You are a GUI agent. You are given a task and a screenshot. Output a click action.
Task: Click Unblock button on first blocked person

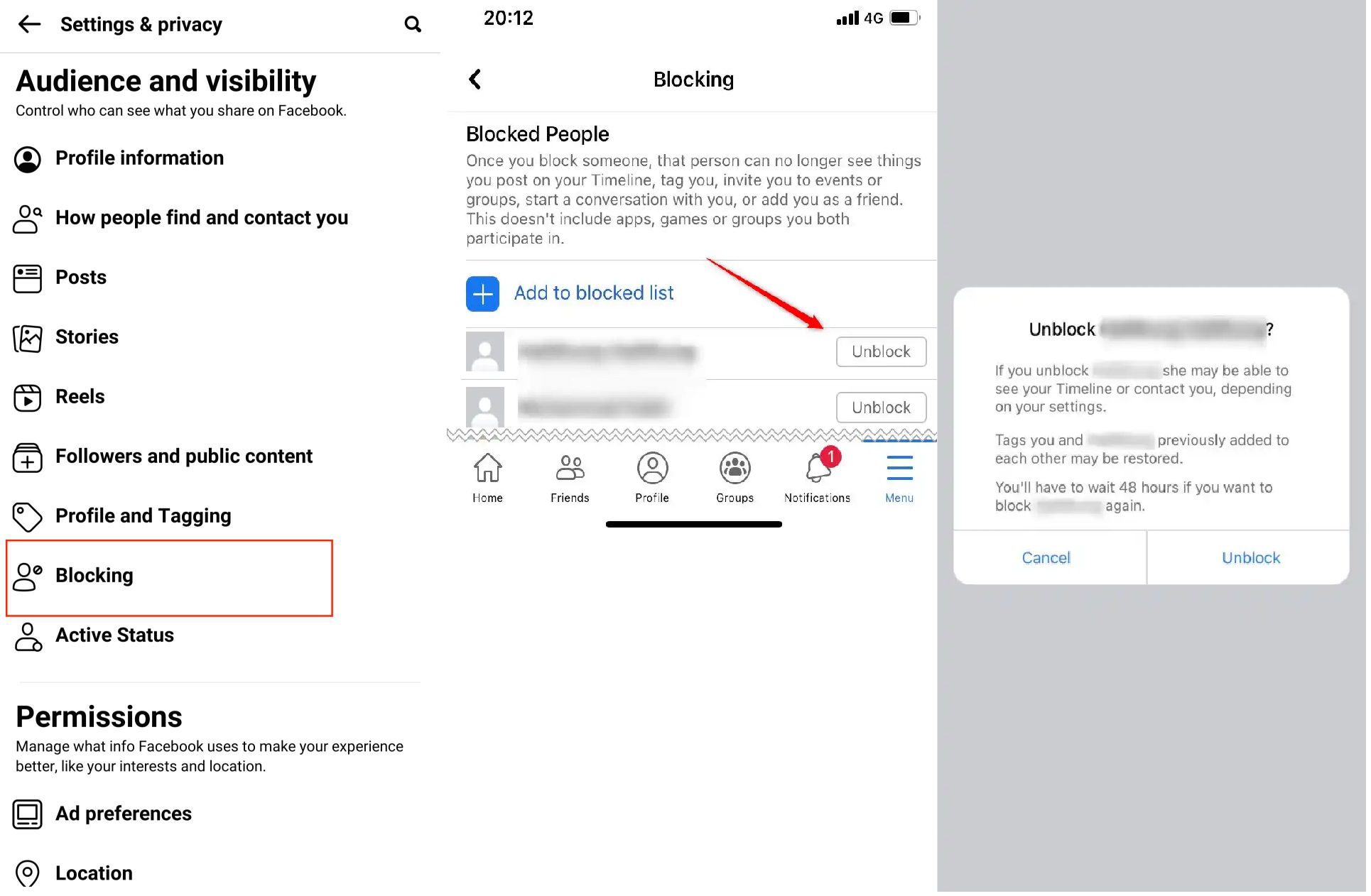(879, 351)
